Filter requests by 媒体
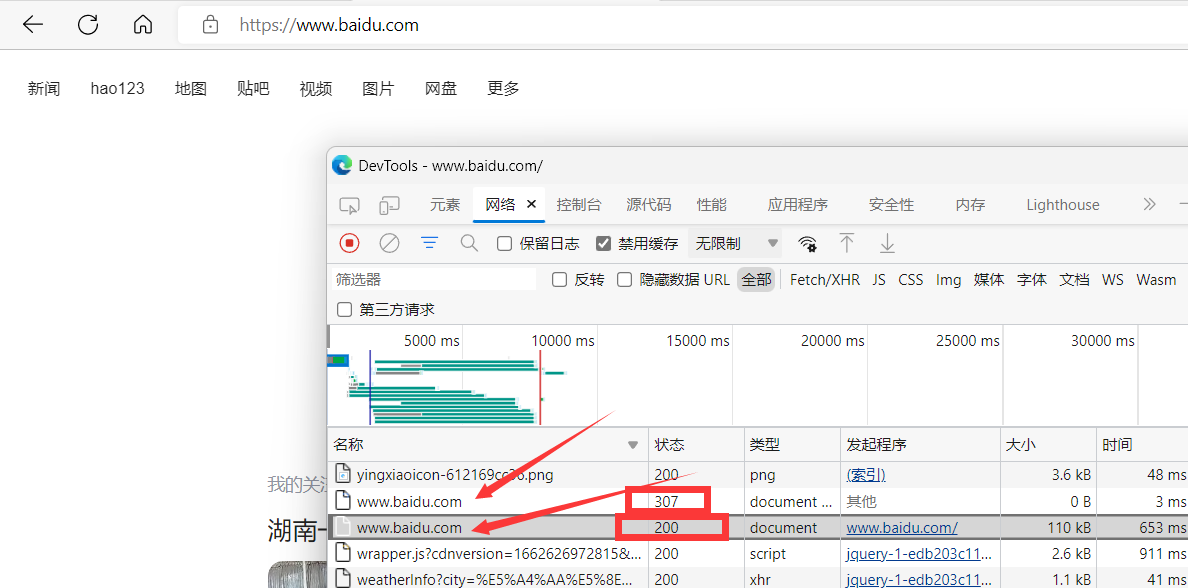The image size is (1188, 588). pyautogui.click(x=989, y=280)
